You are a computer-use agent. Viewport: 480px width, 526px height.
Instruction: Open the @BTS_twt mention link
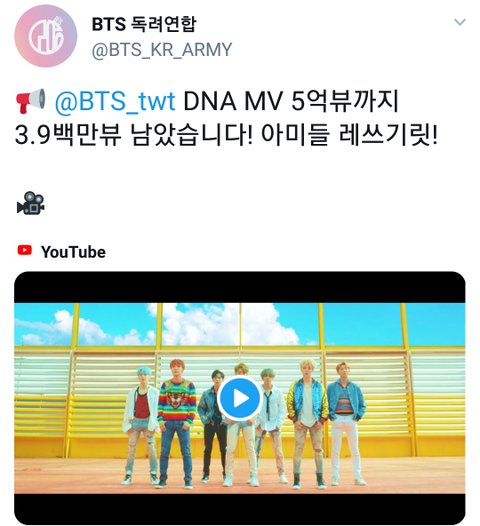(x=115, y=101)
